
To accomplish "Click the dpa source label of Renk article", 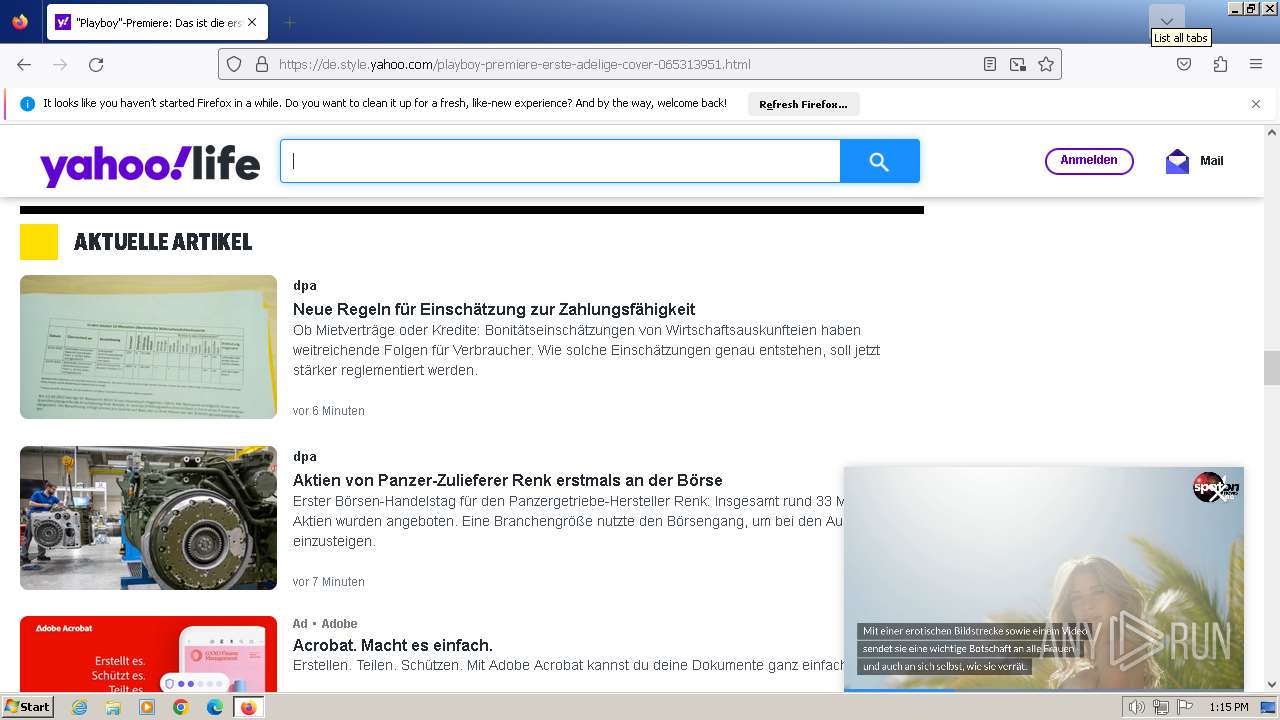I will (305, 457).
